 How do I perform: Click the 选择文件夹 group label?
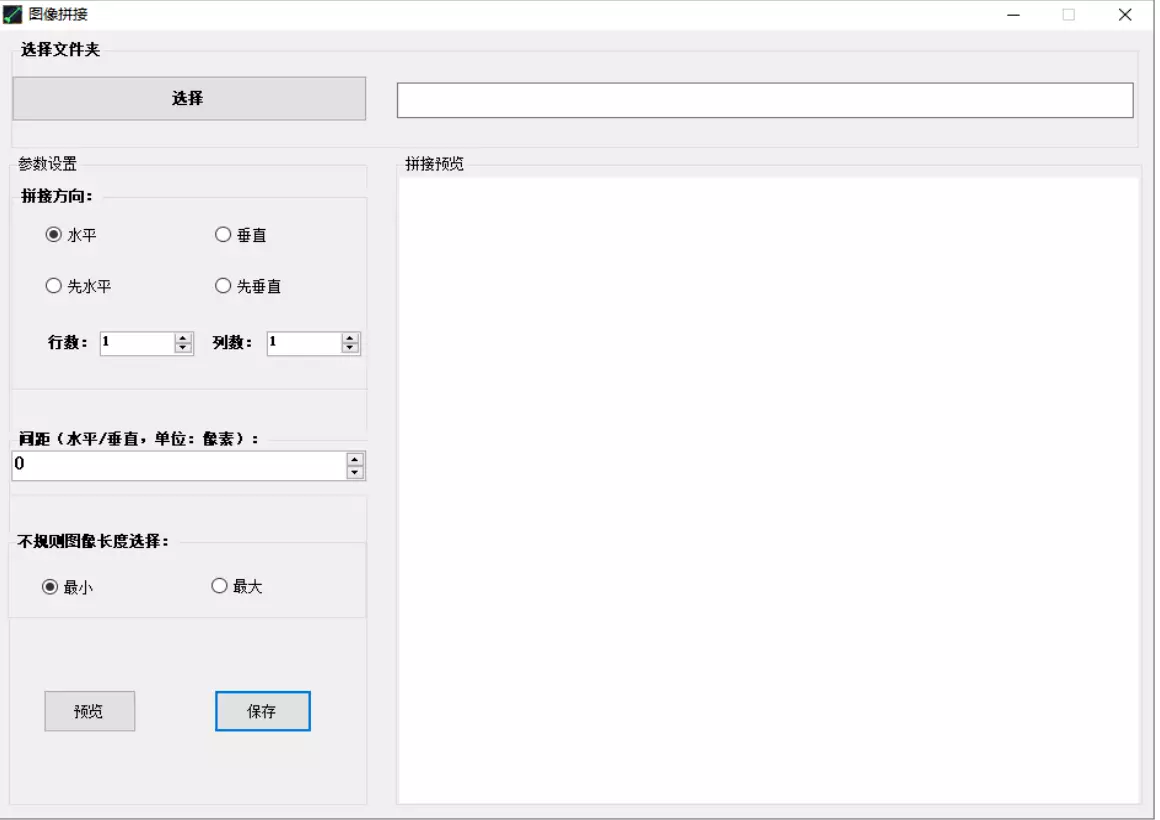61,50
